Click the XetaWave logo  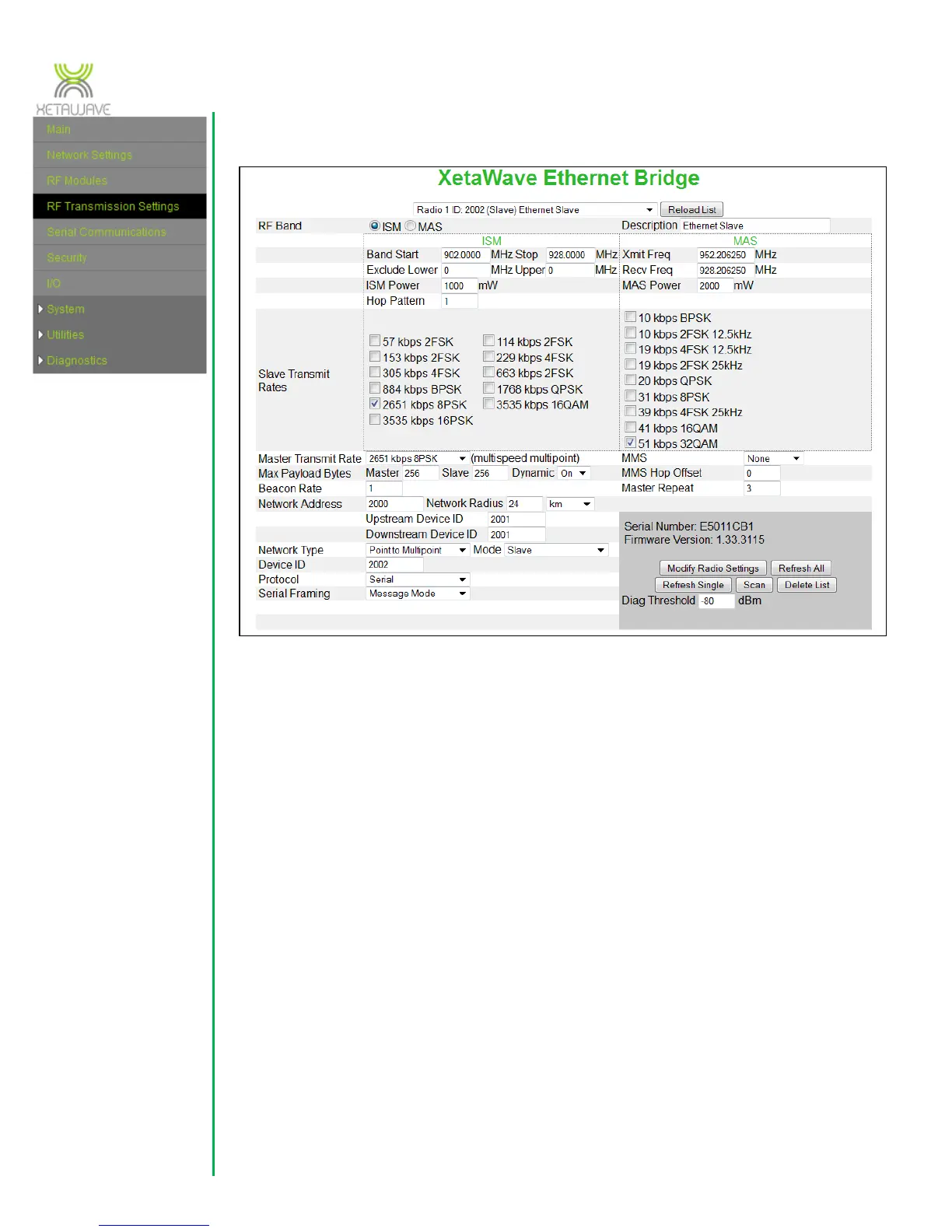pyautogui.click(x=73, y=89)
